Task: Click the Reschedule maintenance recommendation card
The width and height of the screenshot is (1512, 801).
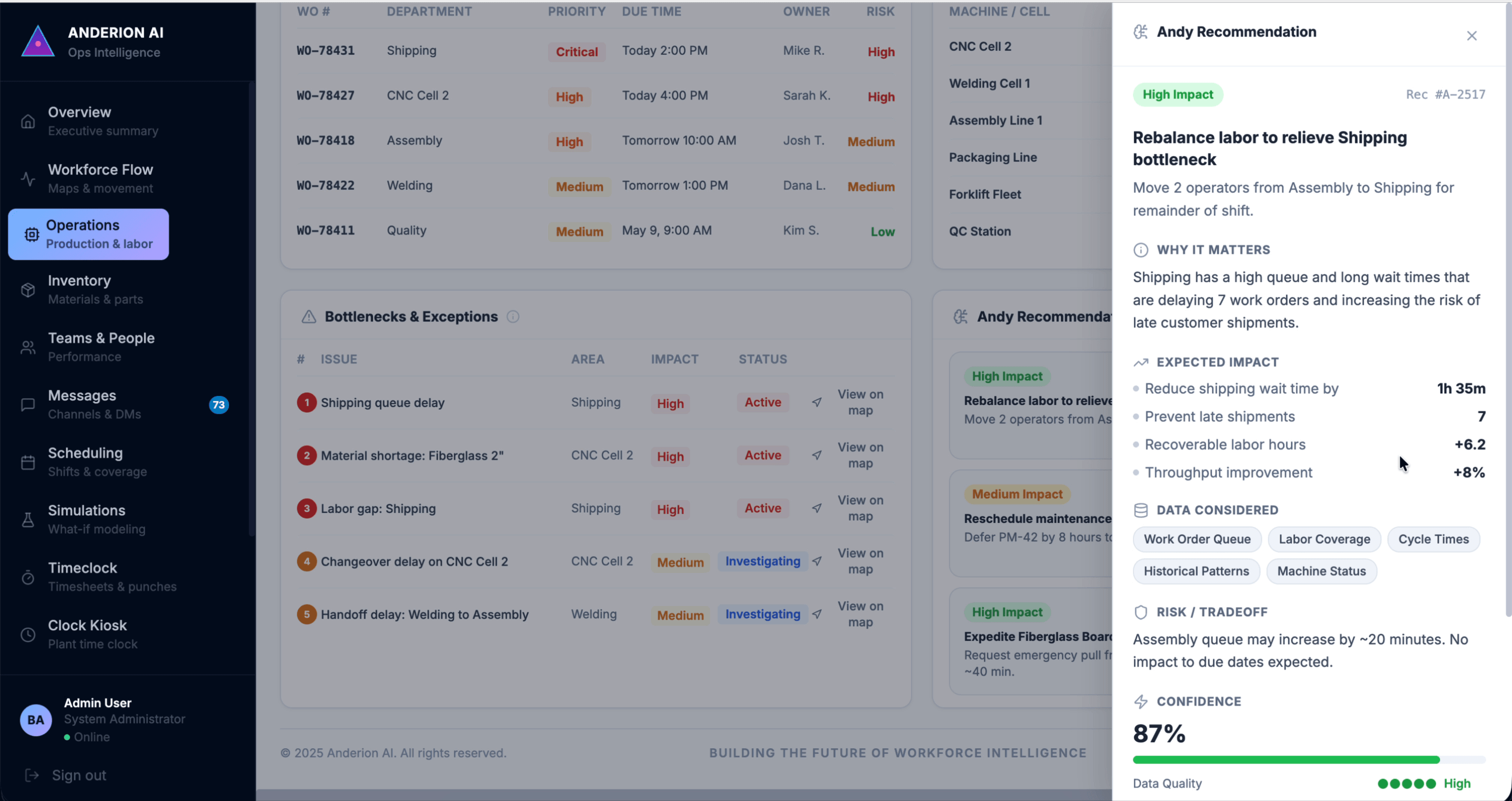Action: tap(1030, 523)
